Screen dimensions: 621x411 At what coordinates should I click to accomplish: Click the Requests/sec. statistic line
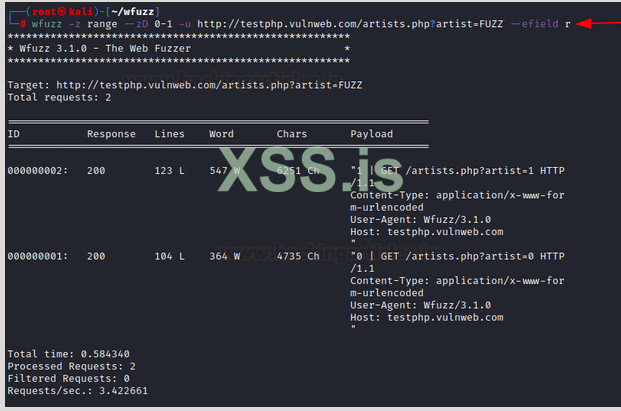coord(75,391)
